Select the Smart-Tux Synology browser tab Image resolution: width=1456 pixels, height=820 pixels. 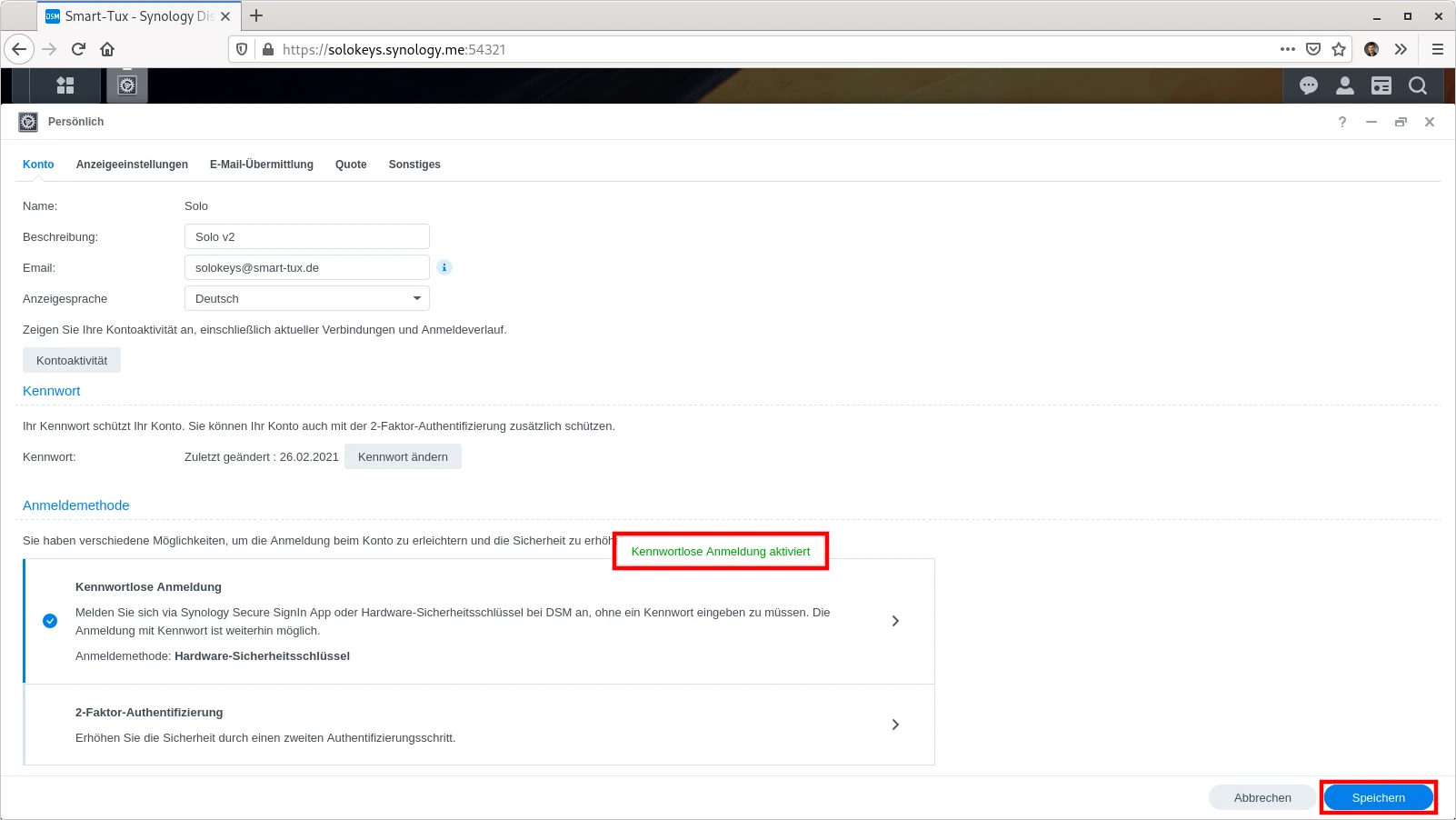pyautogui.click(x=138, y=16)
